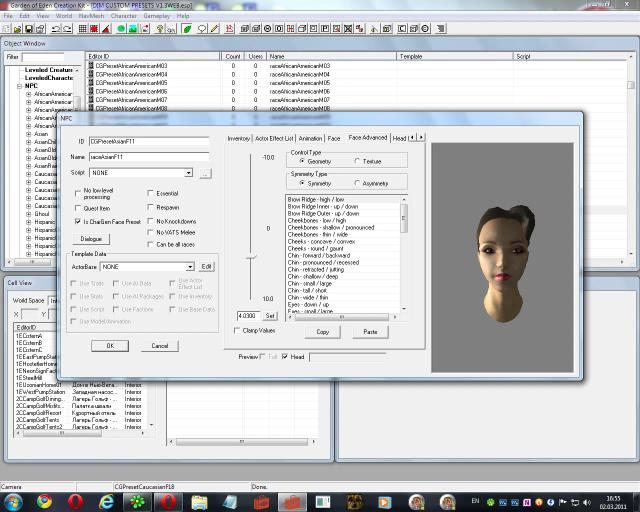Open the Script dropdown showing NONE
The image size is (640, 512).
pyautogui.click(x=188, y=173)
